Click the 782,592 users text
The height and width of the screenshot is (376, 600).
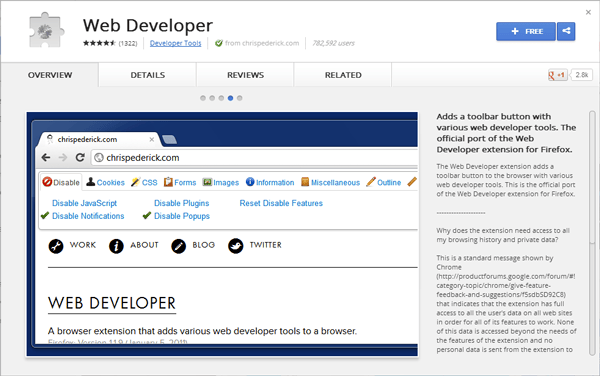pos(333,43)
